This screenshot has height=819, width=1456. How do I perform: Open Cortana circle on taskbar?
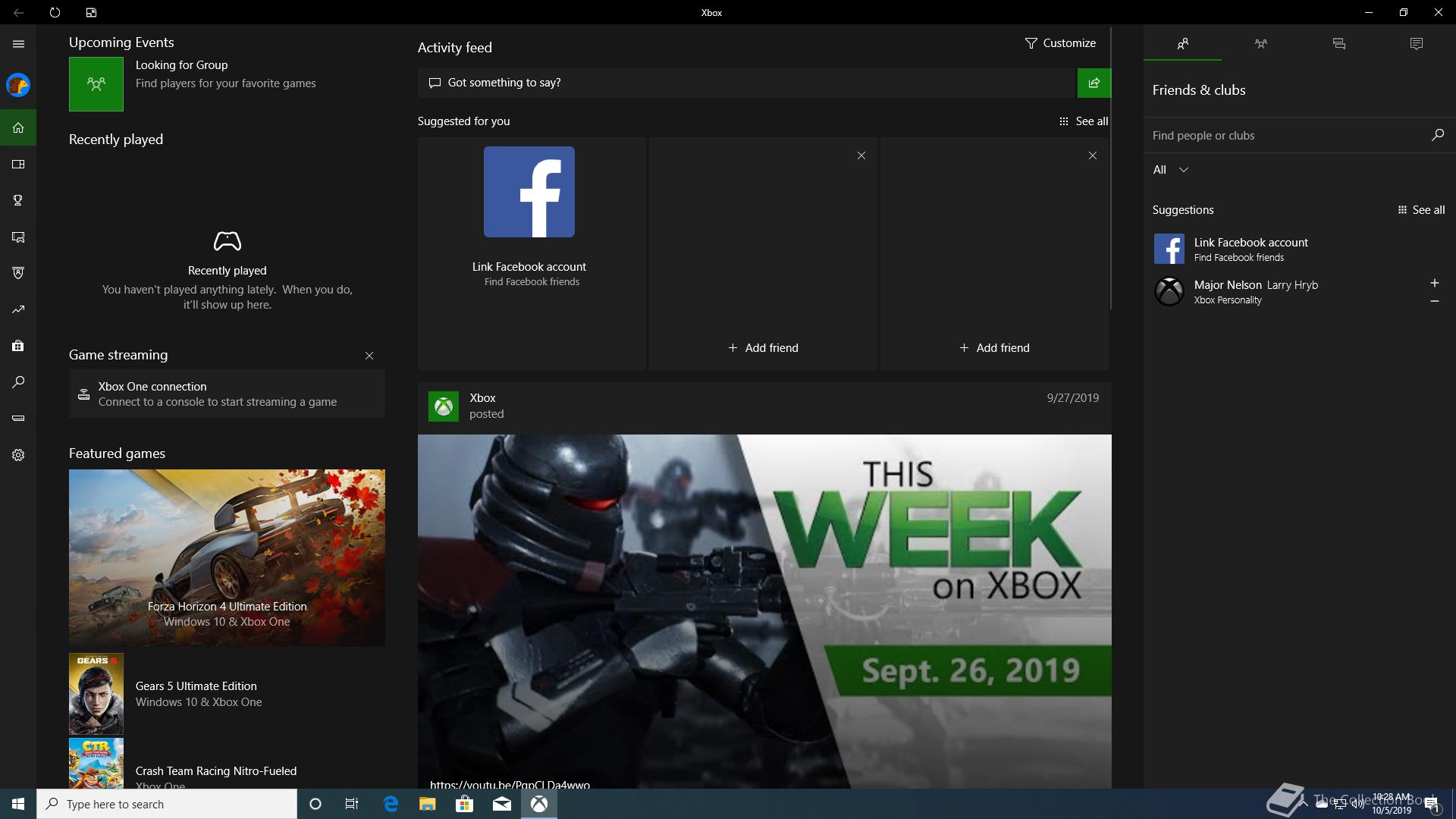click(x=315, y=804)
